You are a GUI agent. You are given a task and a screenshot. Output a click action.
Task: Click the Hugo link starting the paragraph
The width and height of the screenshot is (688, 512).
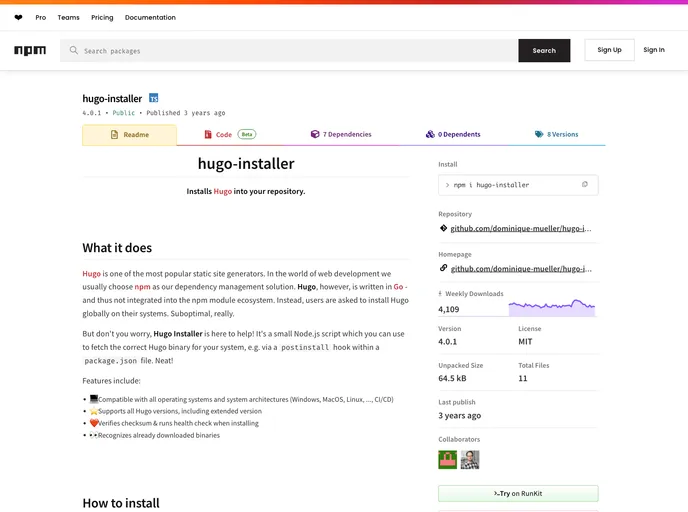pyautogui.click(x=91, y=274)
